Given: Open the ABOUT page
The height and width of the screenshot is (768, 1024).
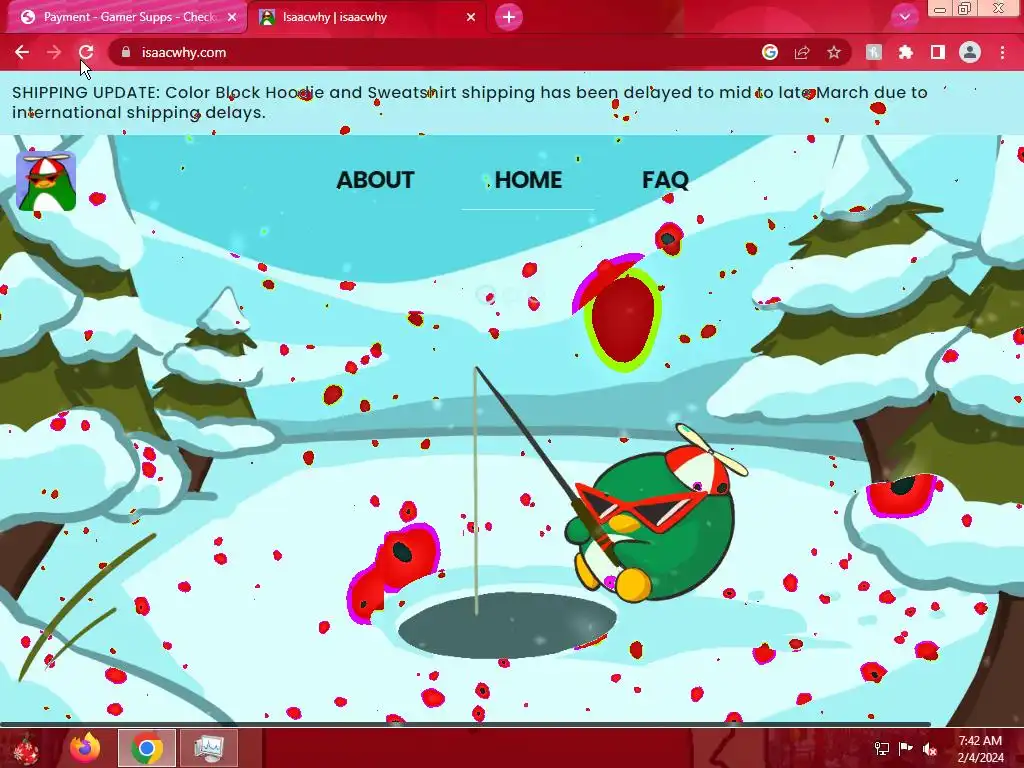Looking at the screenshot, I should pyautogui.click(x=376, y=180).
